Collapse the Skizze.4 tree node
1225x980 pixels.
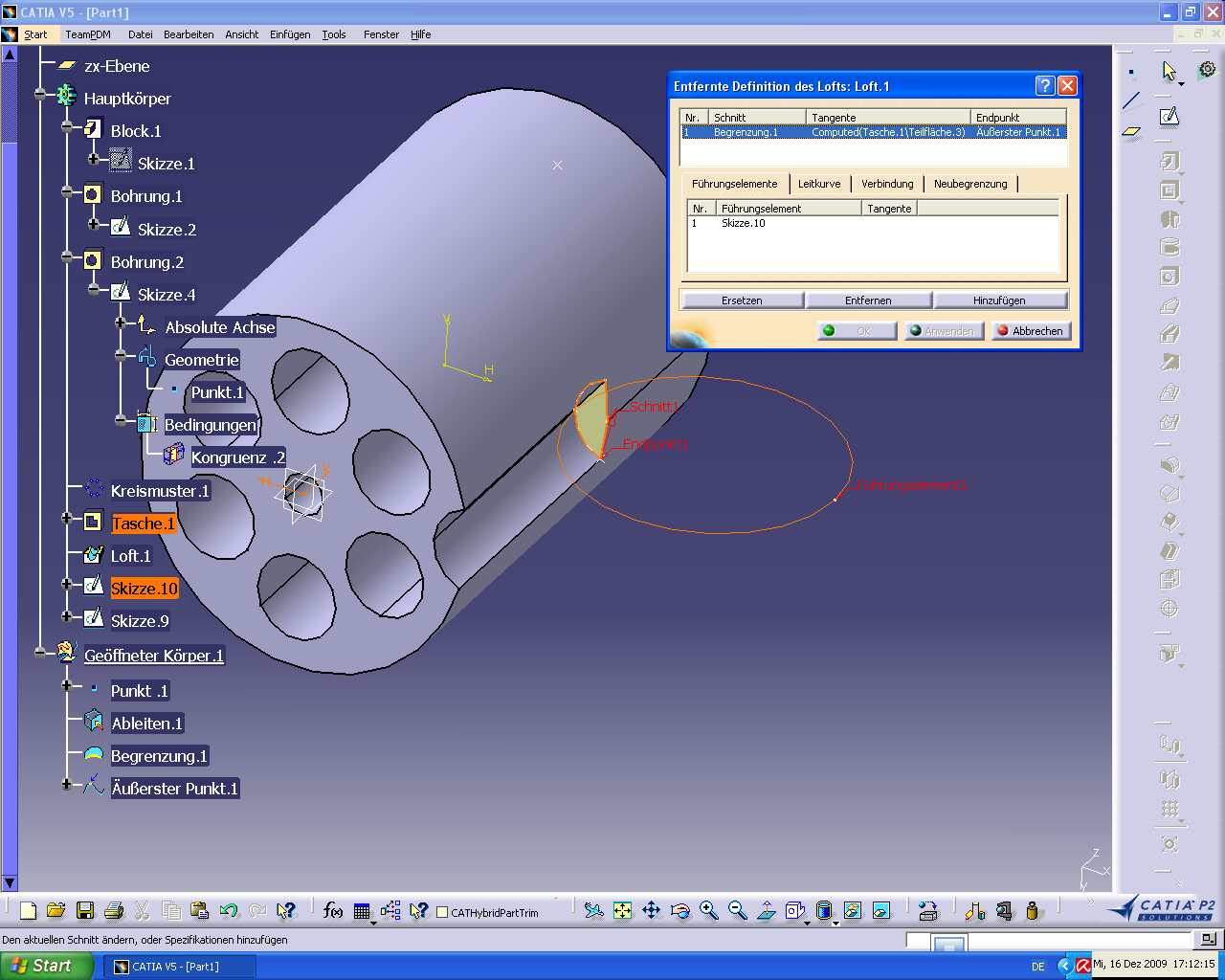tap(94, 289)
